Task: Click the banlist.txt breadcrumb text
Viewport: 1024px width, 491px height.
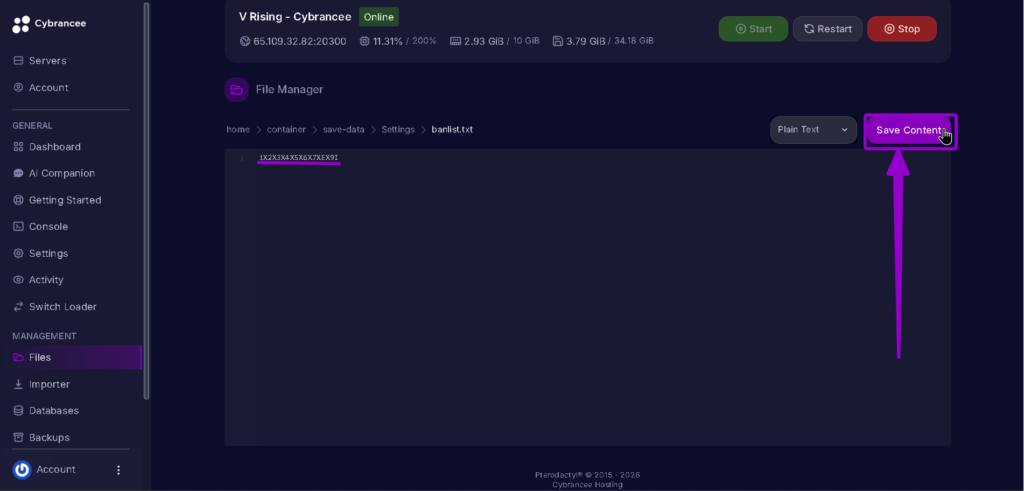Action: 452,129
